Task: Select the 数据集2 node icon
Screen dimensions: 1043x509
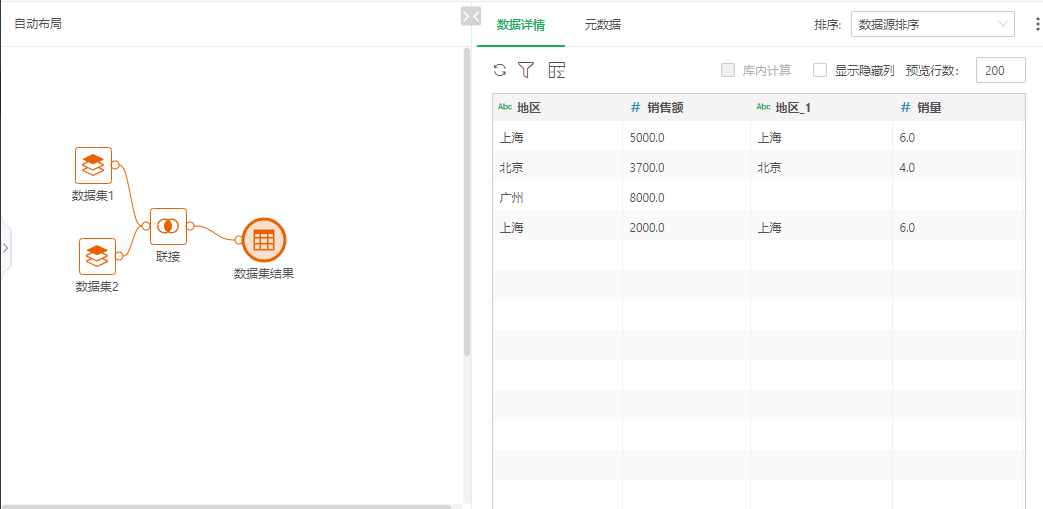Action: tap(97, 256)
